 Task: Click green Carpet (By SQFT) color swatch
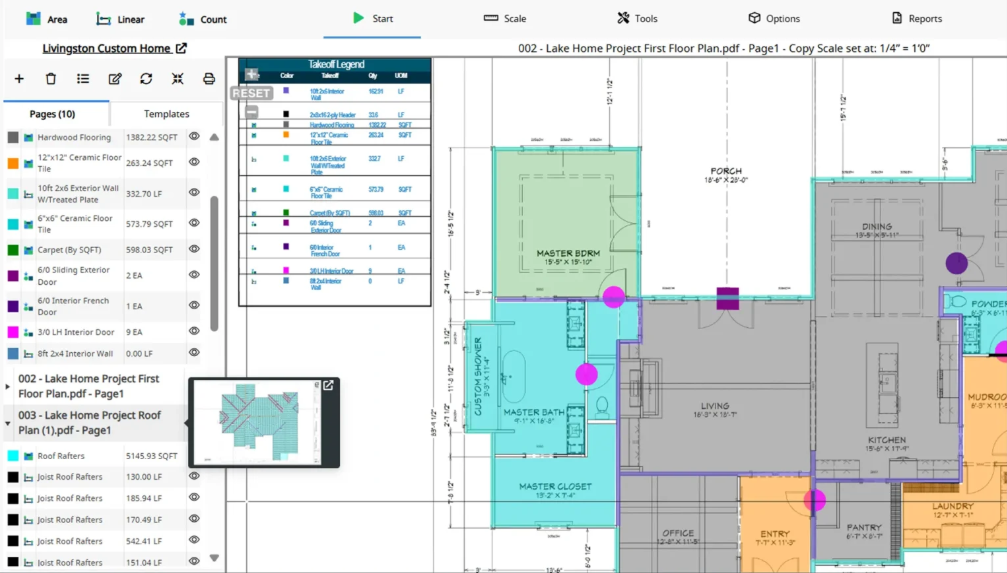tap(13, 250)
